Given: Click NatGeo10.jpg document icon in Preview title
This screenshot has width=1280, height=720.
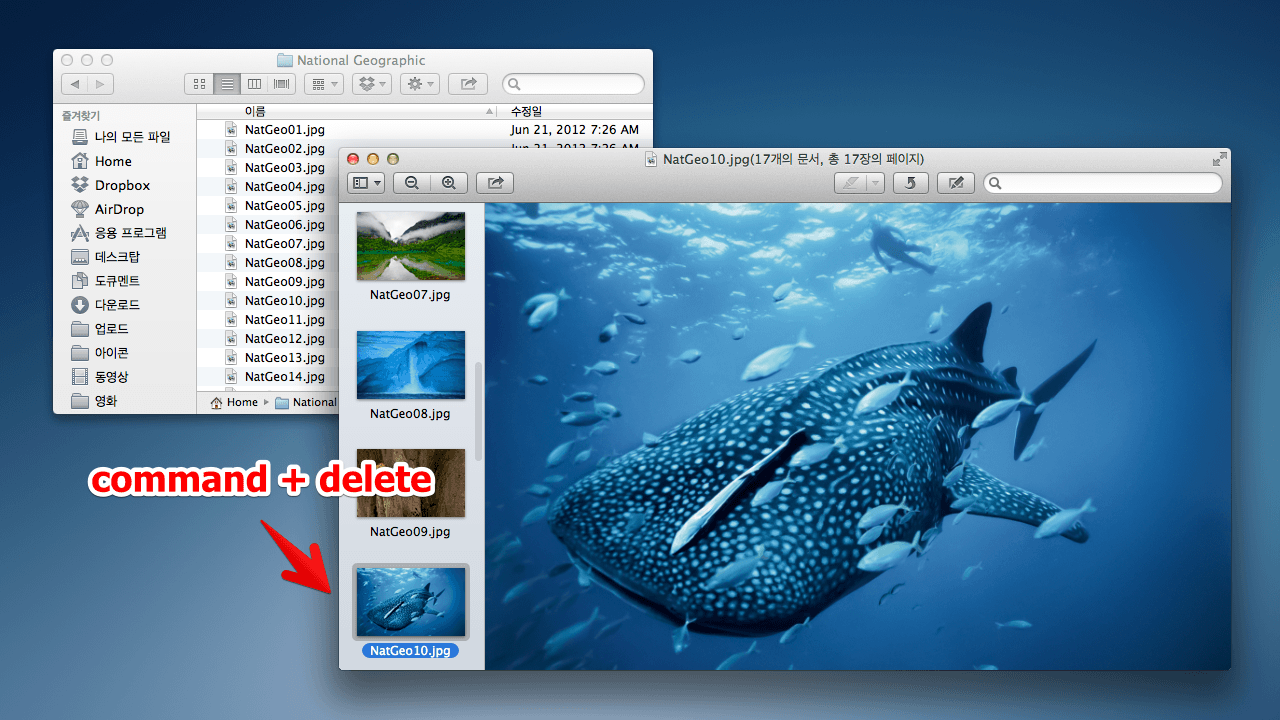Looking at the screenshot, I should (651, 159).
